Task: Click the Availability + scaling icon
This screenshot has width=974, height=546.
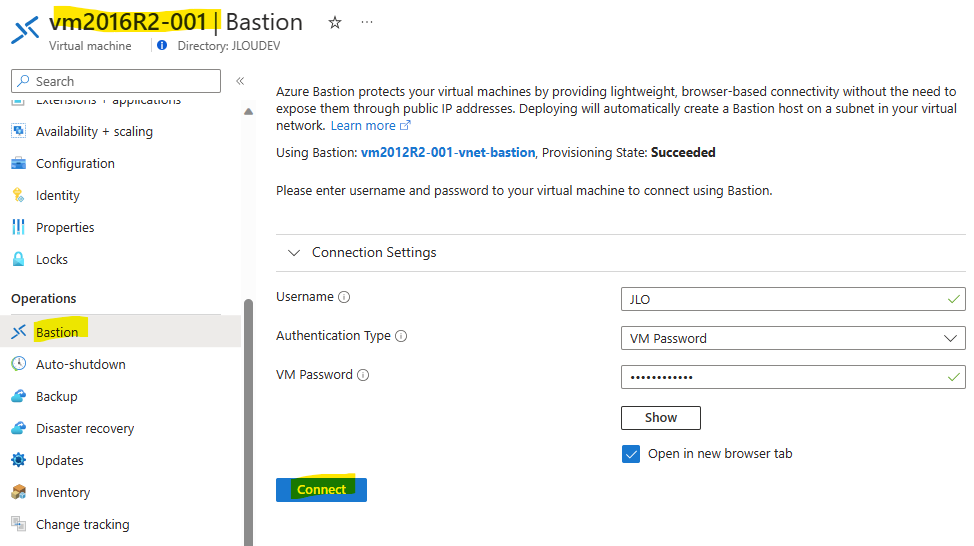Action: (x=19, y=131)
